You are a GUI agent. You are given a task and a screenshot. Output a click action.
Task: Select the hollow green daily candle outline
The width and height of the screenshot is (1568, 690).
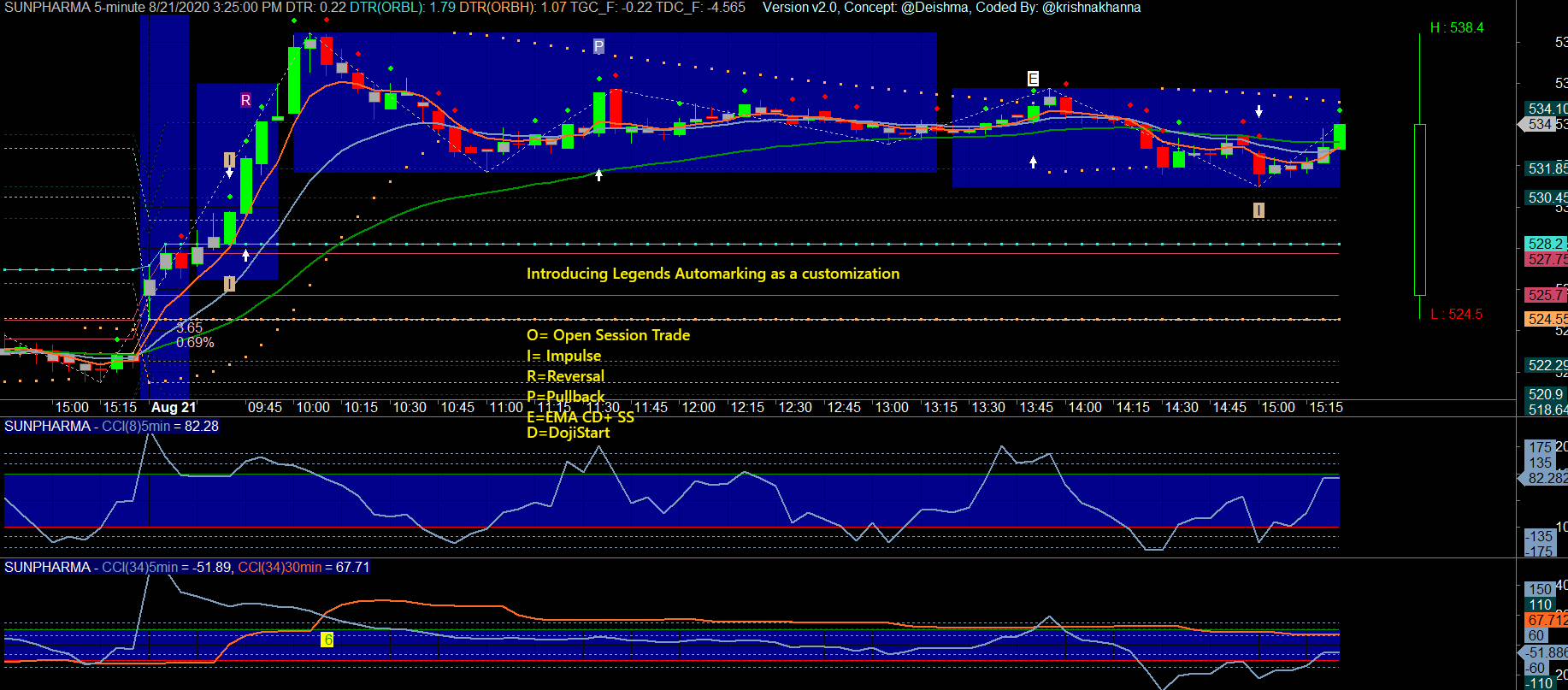pyautogui.click(x=1420, y=209)
